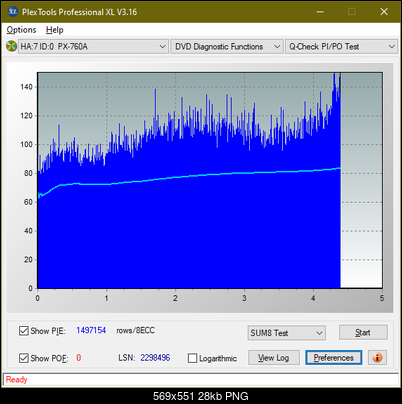Toggle the Show PIE checkbox

tap(24, 331)
